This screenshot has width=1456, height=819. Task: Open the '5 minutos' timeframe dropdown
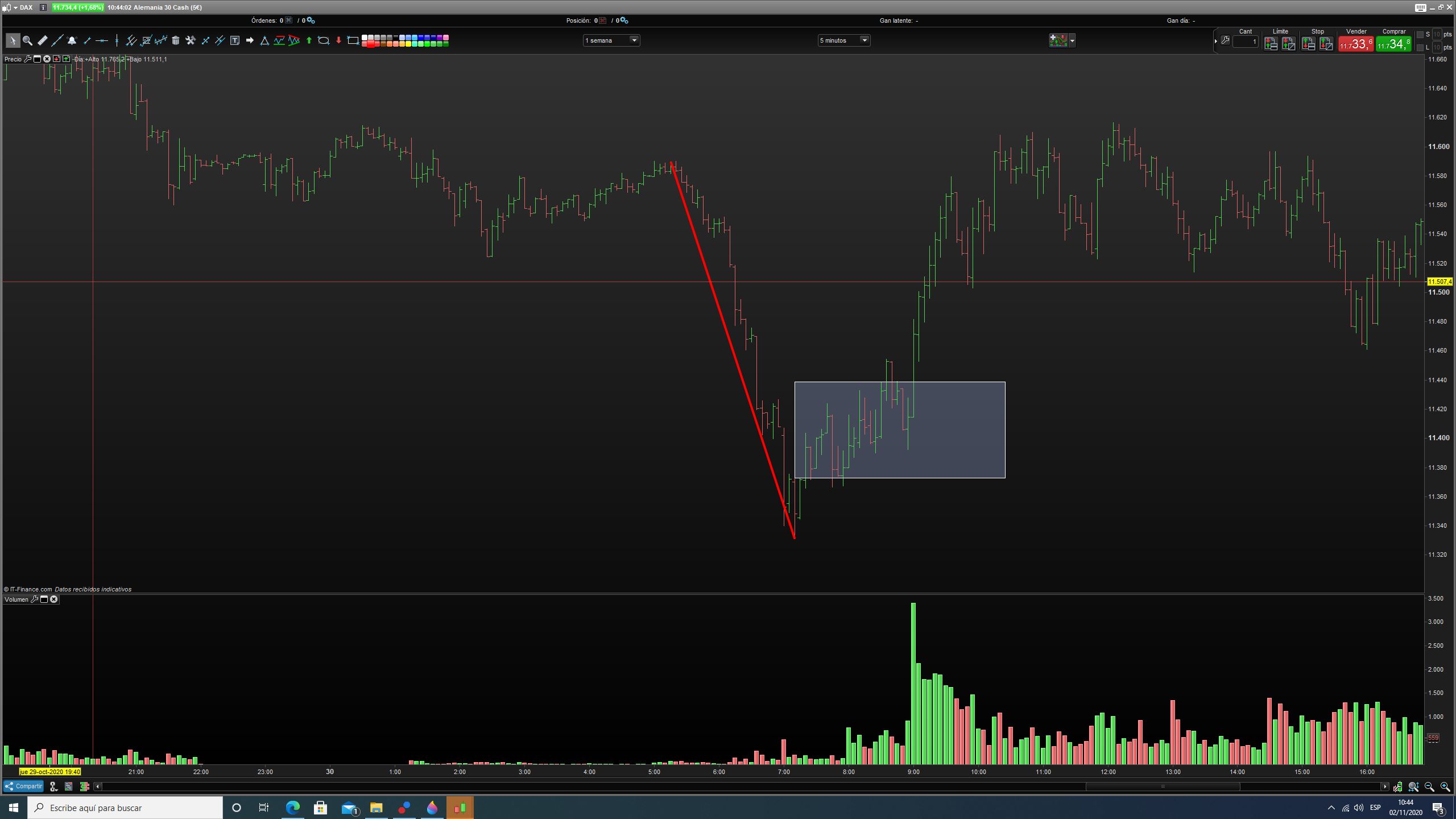pos(864,40)
